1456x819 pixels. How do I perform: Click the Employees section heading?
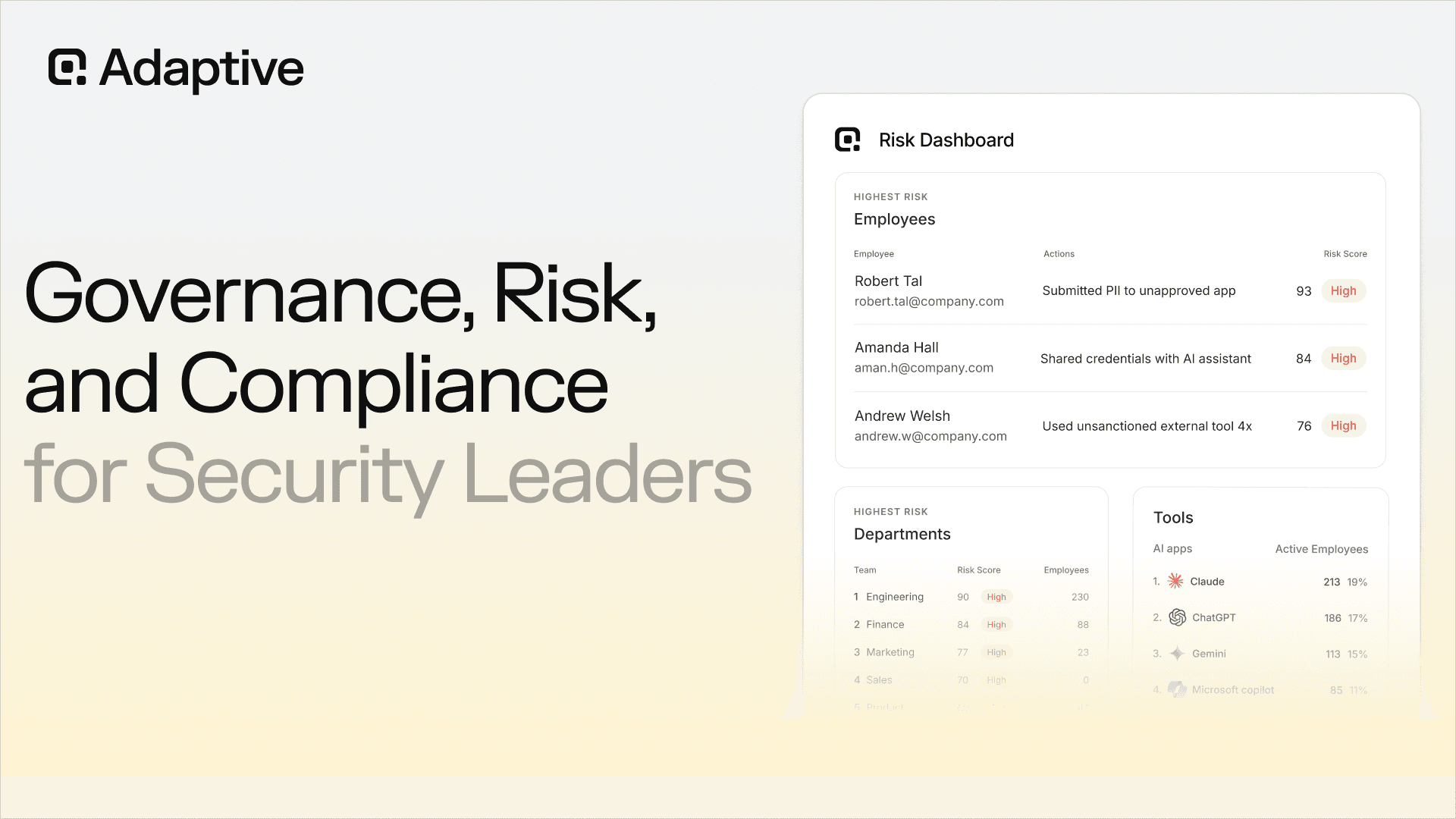point(894,220)
